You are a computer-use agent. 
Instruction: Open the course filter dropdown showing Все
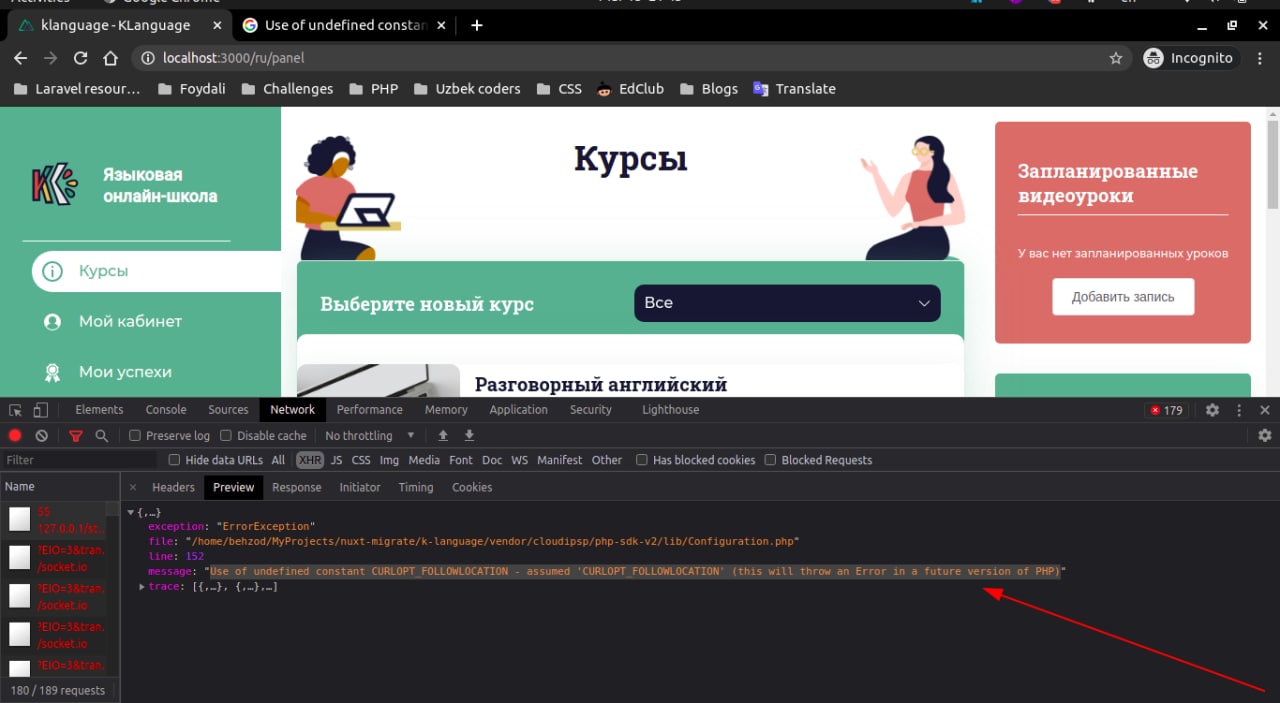787,303
